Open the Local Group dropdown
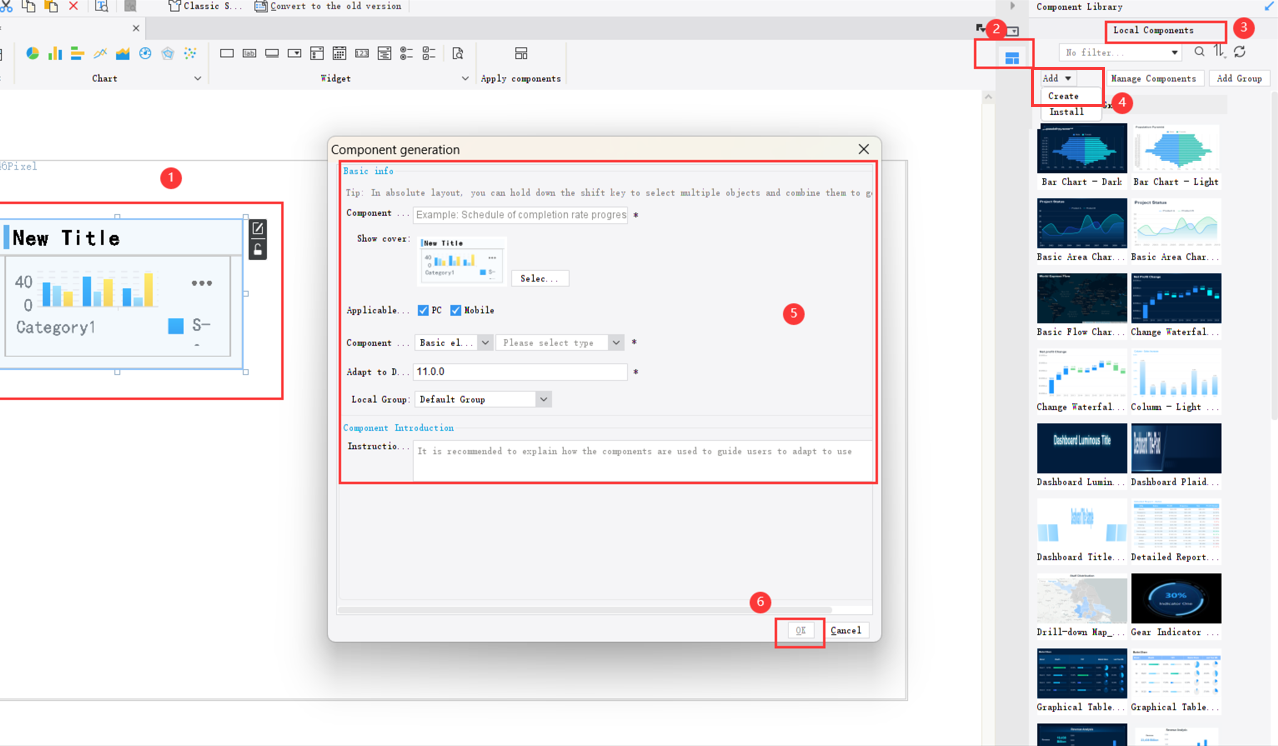This screenshot has height=746, width=1278. coord(483,398)
